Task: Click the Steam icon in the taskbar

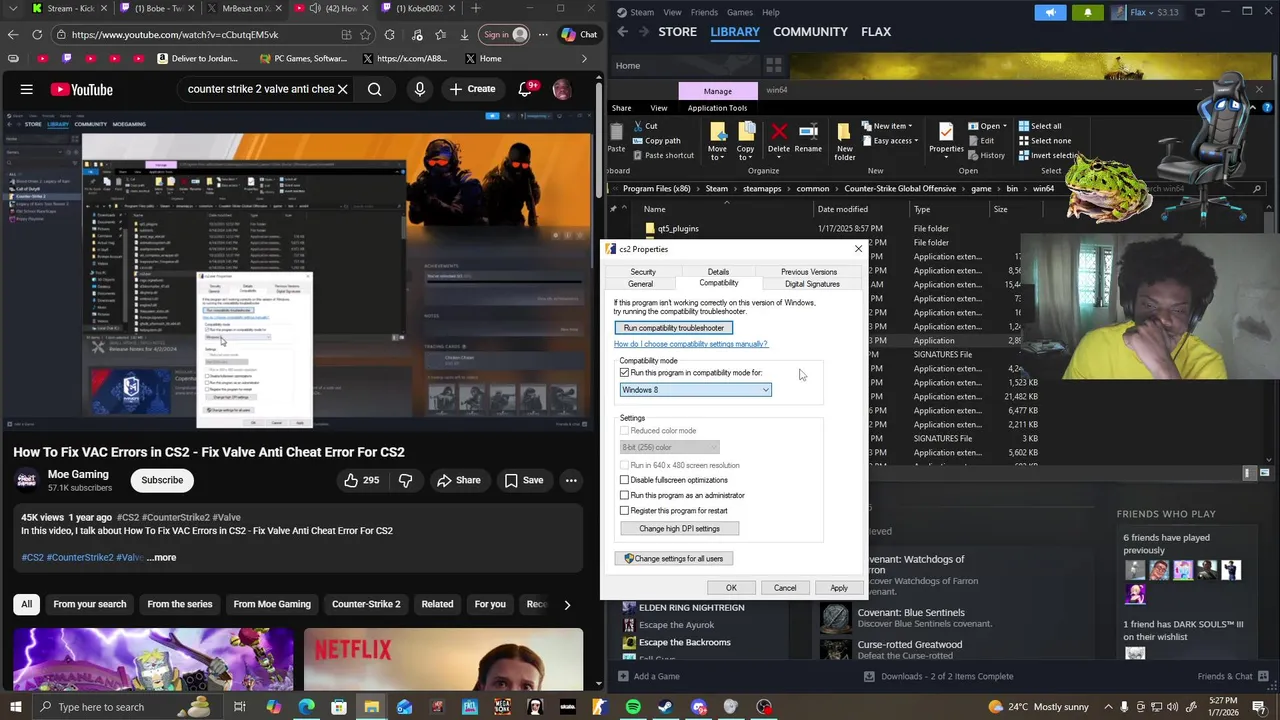Action: [665, 707]
